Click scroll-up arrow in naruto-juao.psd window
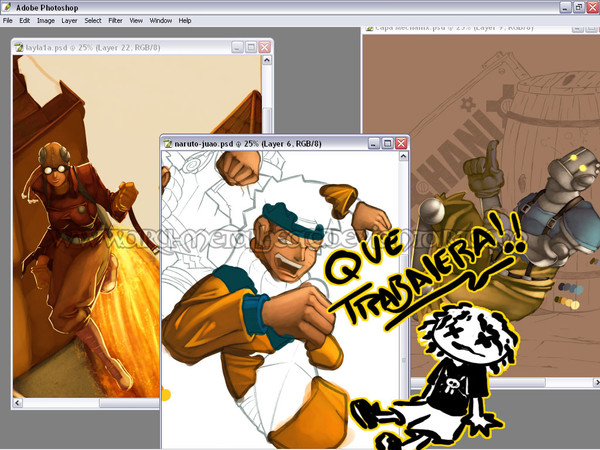This screenshot has width=600, height=450. (x=403, y=156)
